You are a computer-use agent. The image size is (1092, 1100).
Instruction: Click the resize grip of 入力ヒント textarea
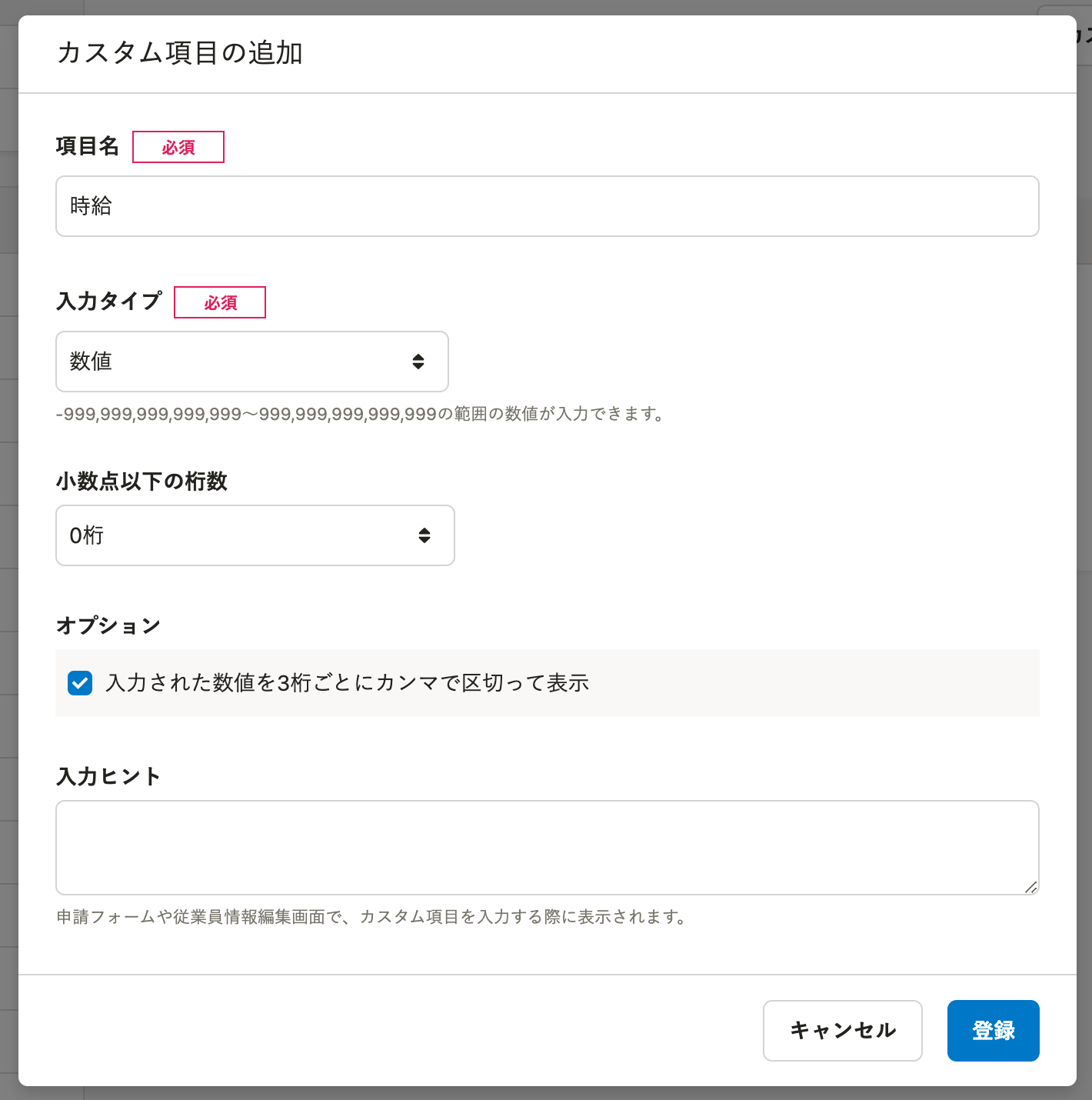pos(1031,887)
